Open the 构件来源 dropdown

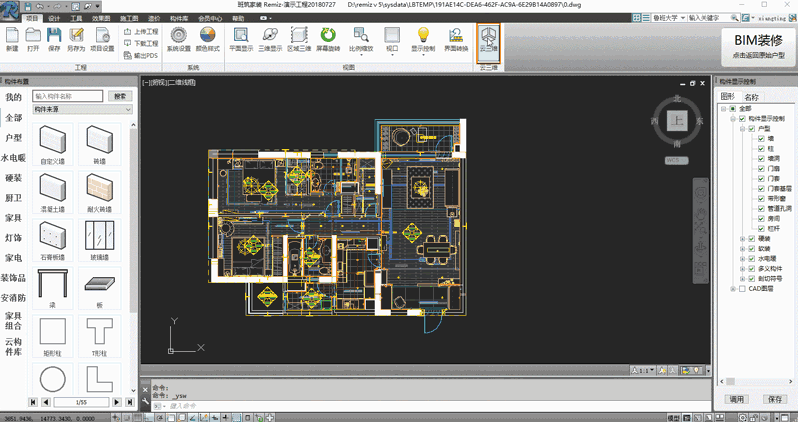pos(82,109)
